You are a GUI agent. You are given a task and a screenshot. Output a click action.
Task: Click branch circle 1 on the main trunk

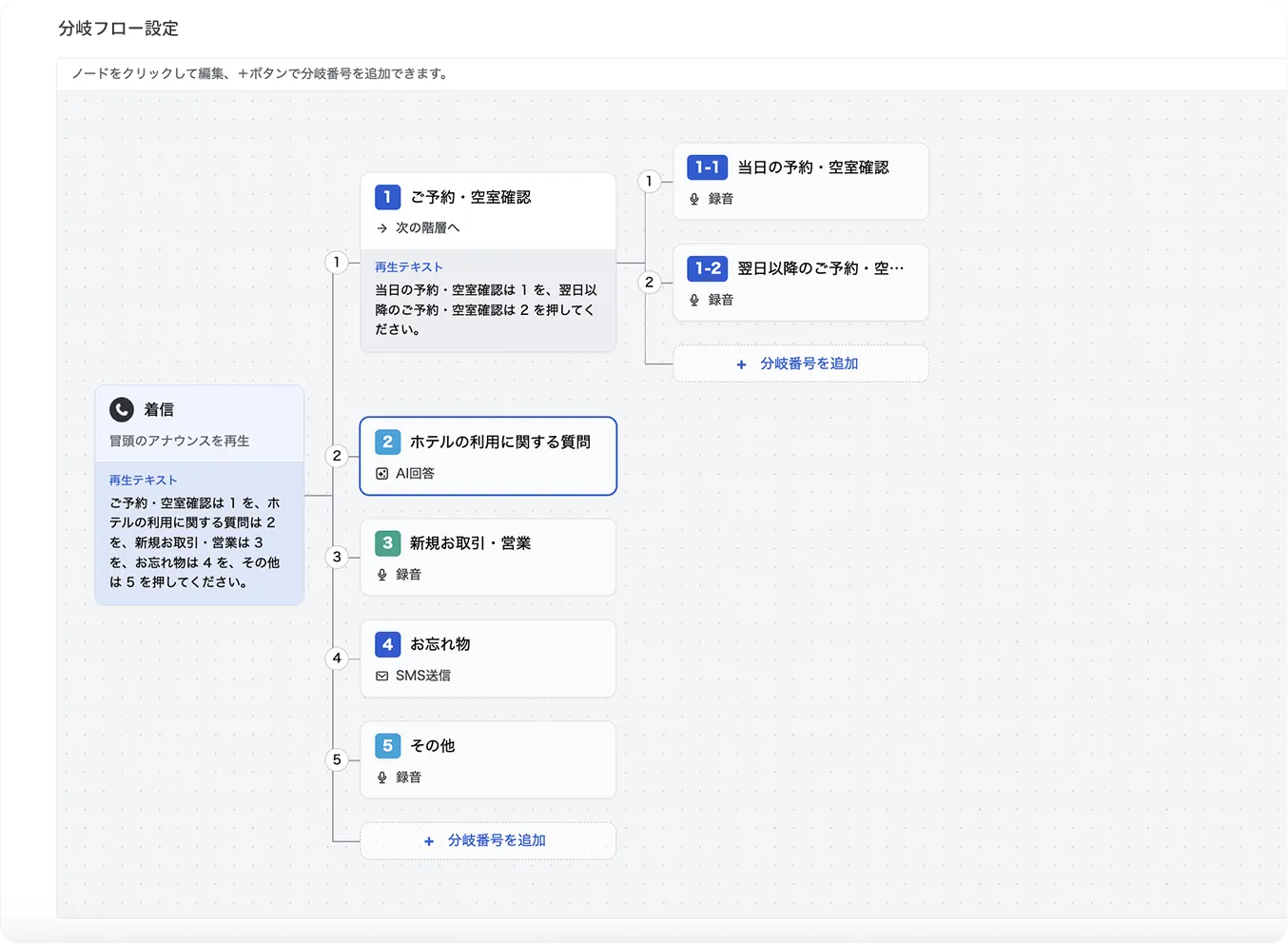337,262
